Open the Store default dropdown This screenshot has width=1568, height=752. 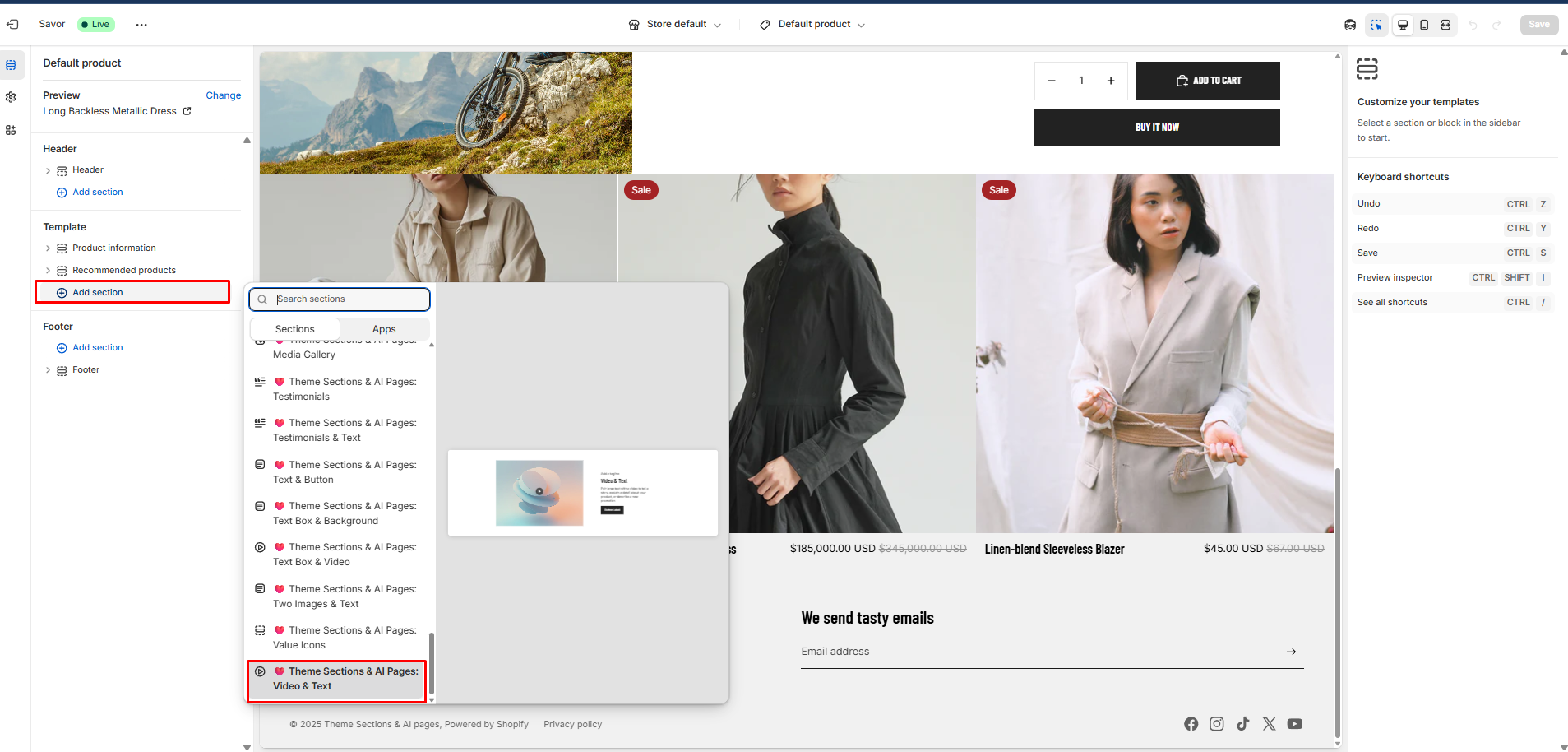[x=675, y=25]
